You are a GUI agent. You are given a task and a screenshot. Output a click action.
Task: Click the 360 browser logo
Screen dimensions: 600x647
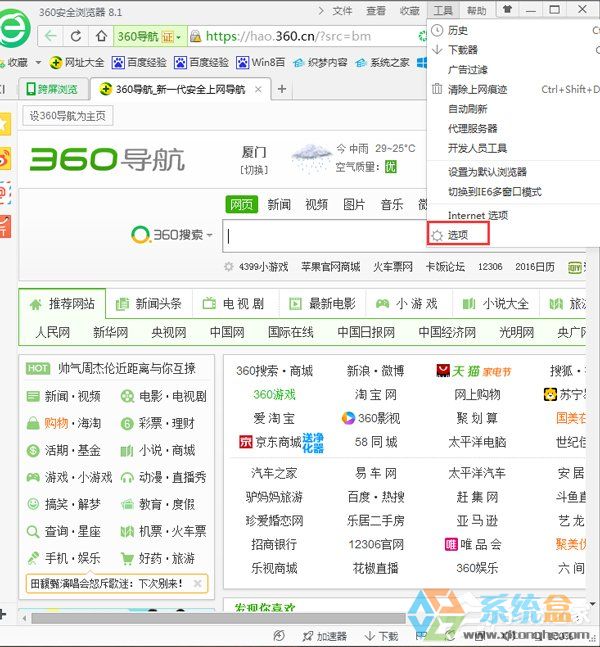[x=14, y=28]
